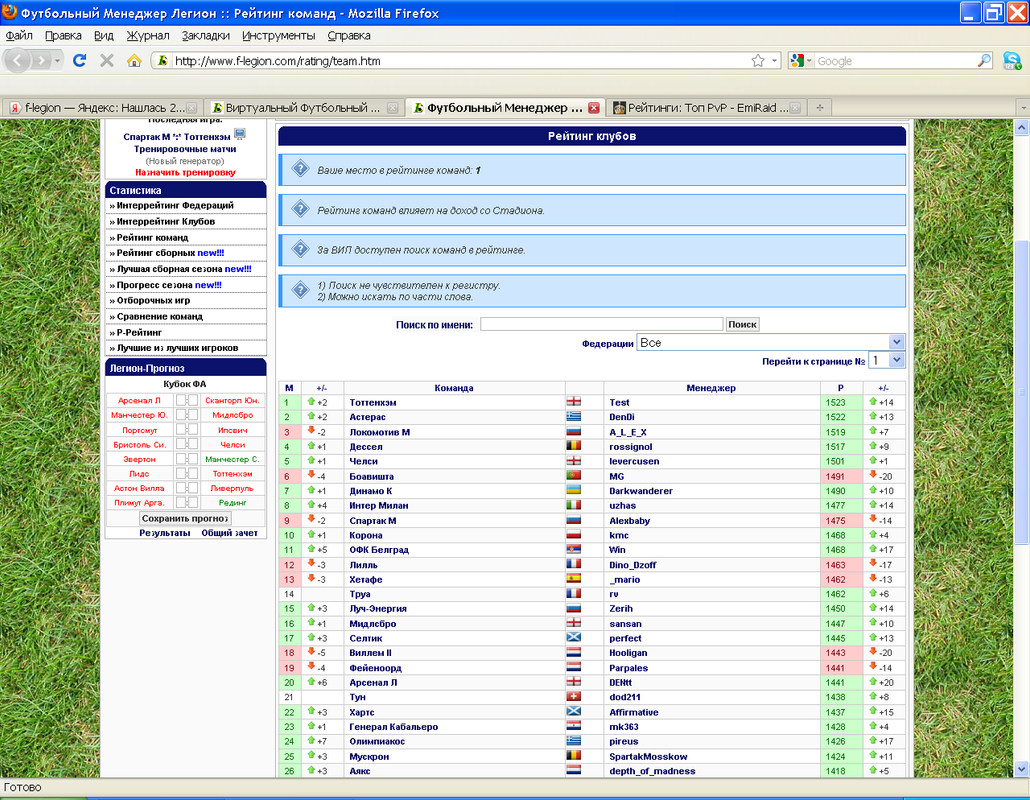Screen dimensions: 1030x800
Task: Click the Portugal flag in the Боавишта row
Action: (573, 475)
